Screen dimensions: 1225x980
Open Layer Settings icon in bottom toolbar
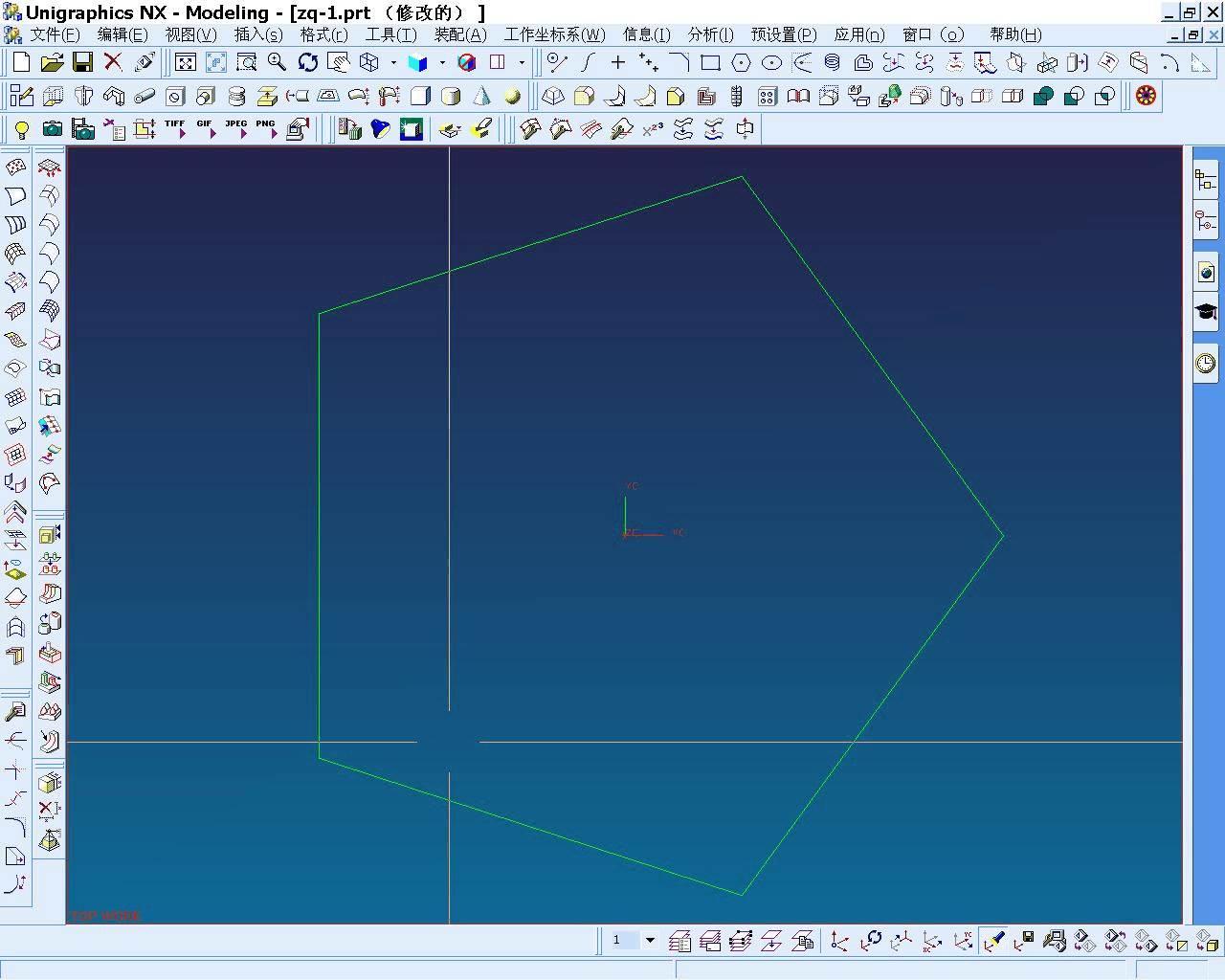(x=679, y=941)
